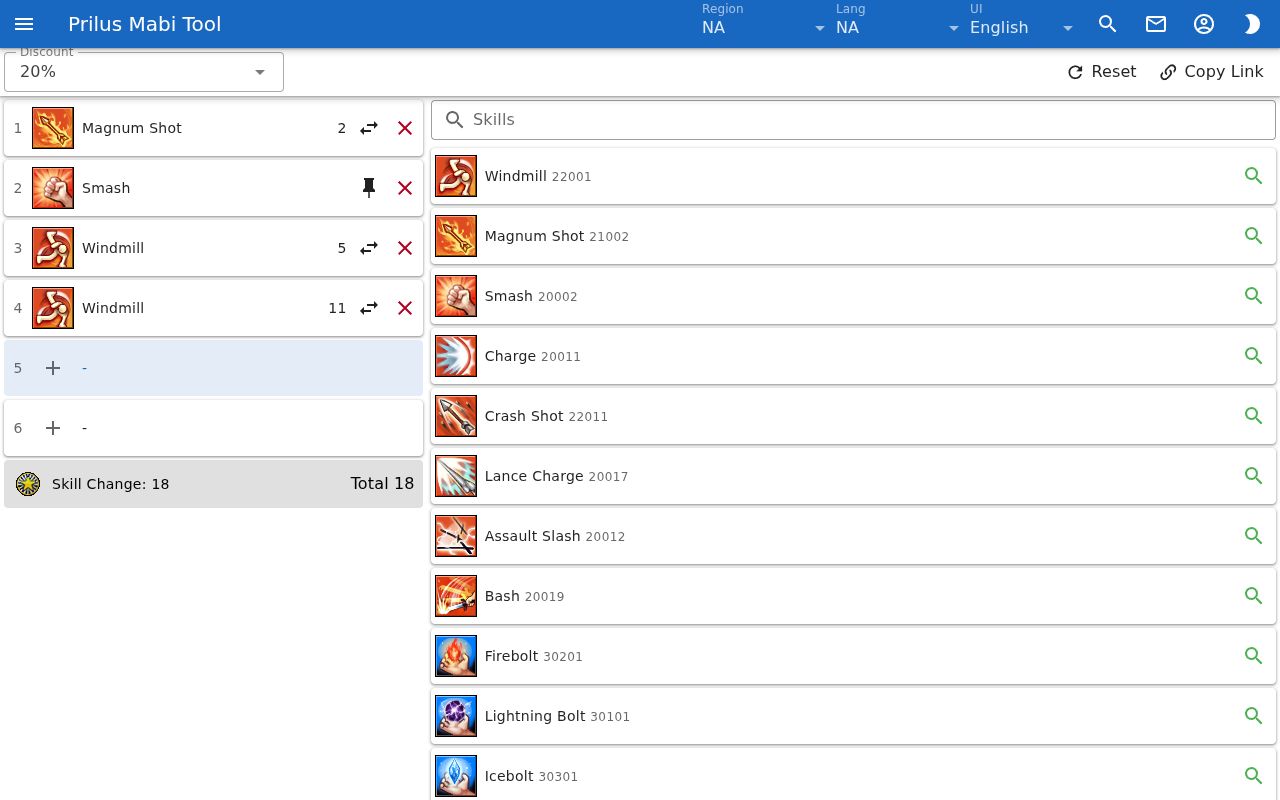The width and height of the screenshot is (1280, 800).
Task: Select Smash 20002 from skill list
Action: pyautogui.click(x=853, y=296)
